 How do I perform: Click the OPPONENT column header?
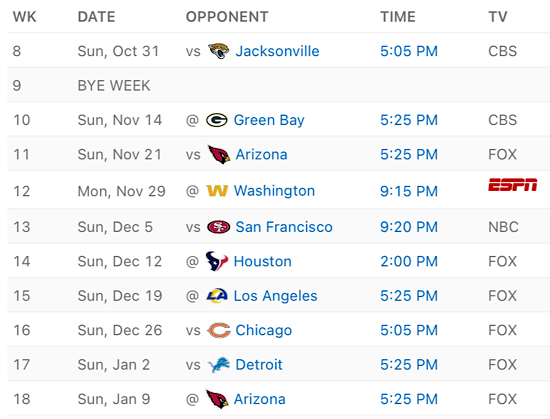(x=227, y=17)
